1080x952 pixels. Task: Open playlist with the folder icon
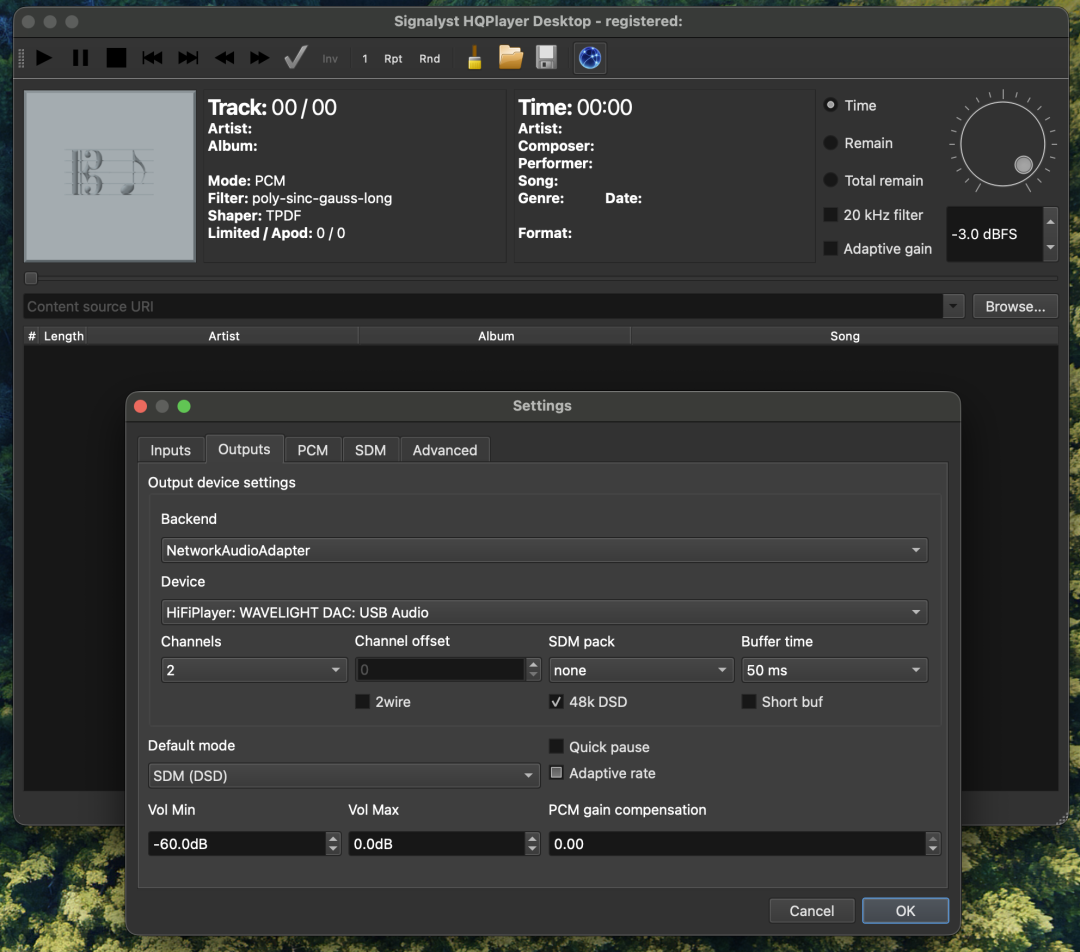pos(510,57)
